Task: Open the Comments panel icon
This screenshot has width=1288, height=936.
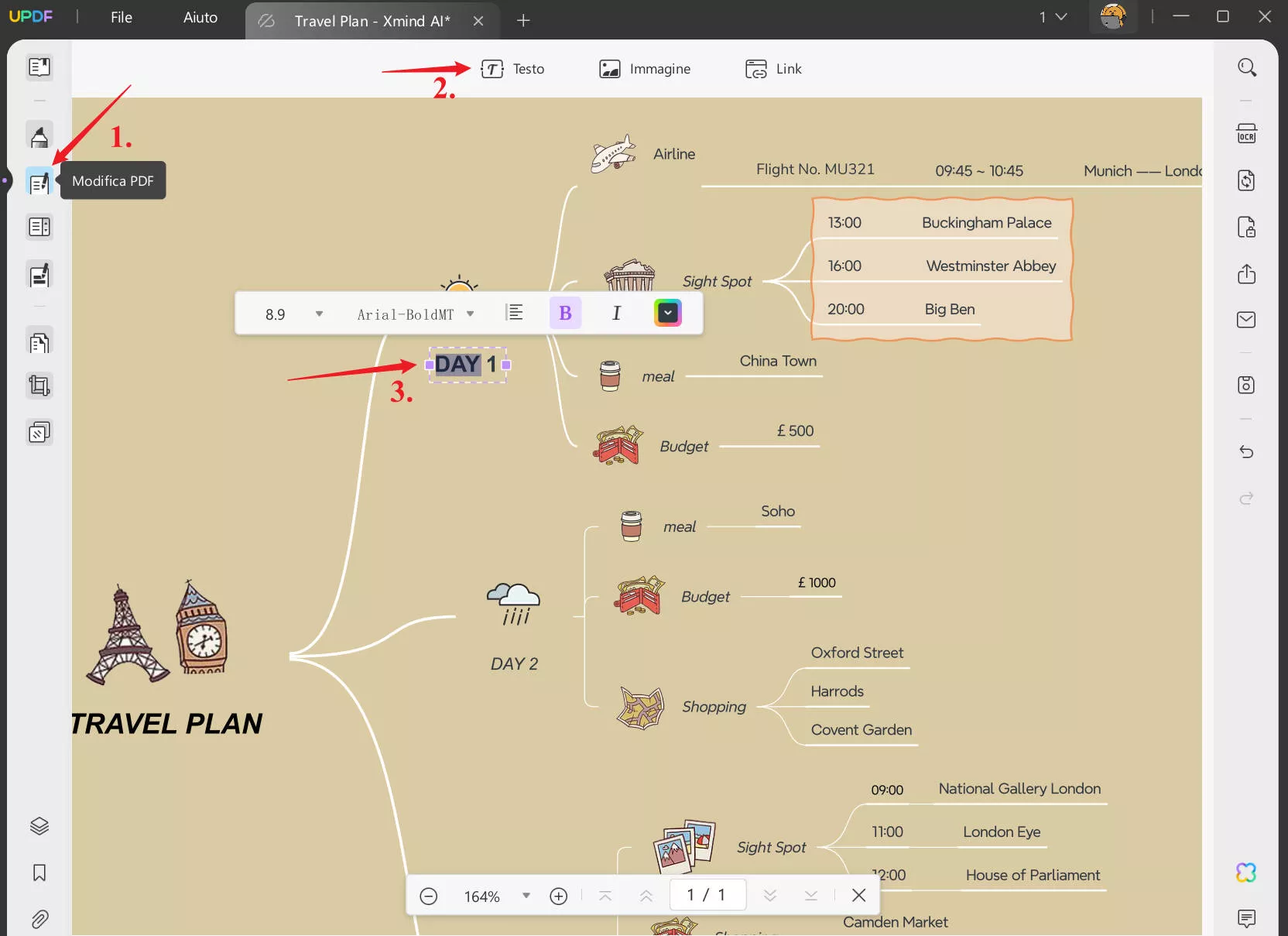Action: coord(1246,919)
